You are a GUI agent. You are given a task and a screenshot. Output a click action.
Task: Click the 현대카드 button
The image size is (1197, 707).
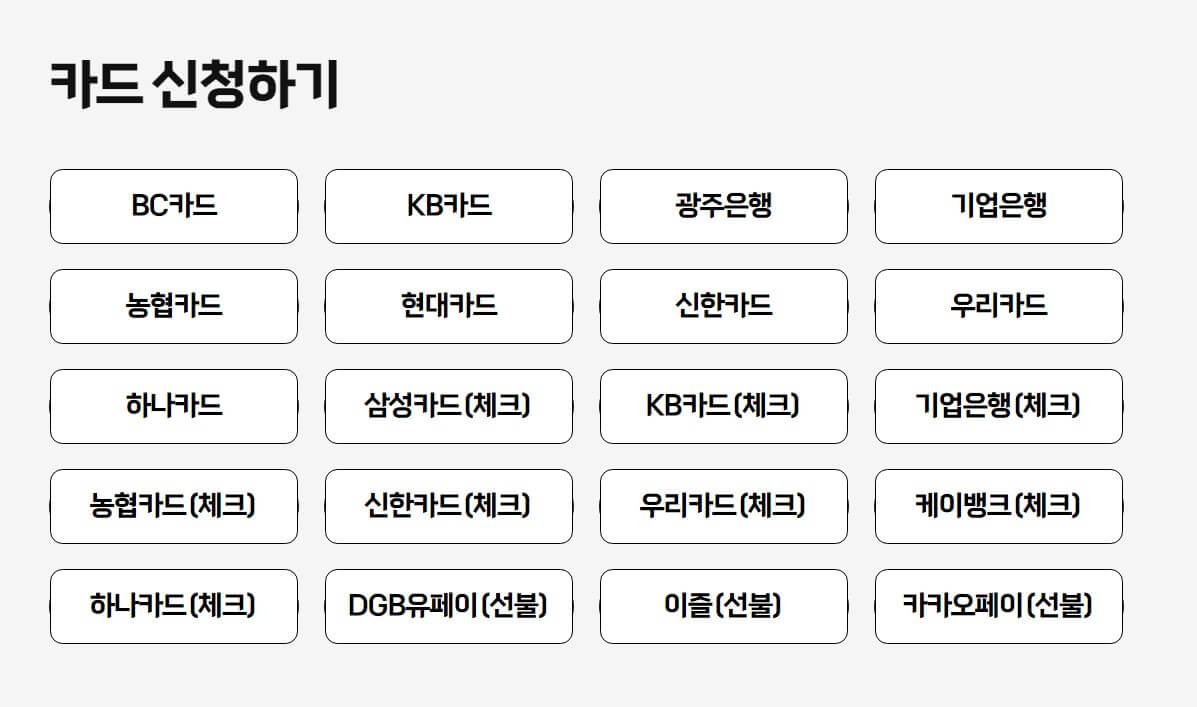point(448,307)
